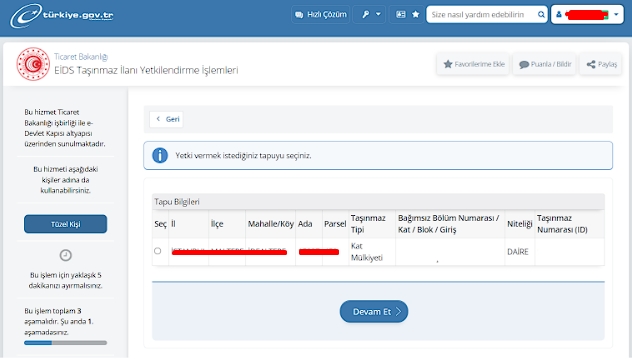Viewport: 632px width, 364px height.
Task: Open Hızlı Çözüm quick help
Action: click(x=320, y=15)
